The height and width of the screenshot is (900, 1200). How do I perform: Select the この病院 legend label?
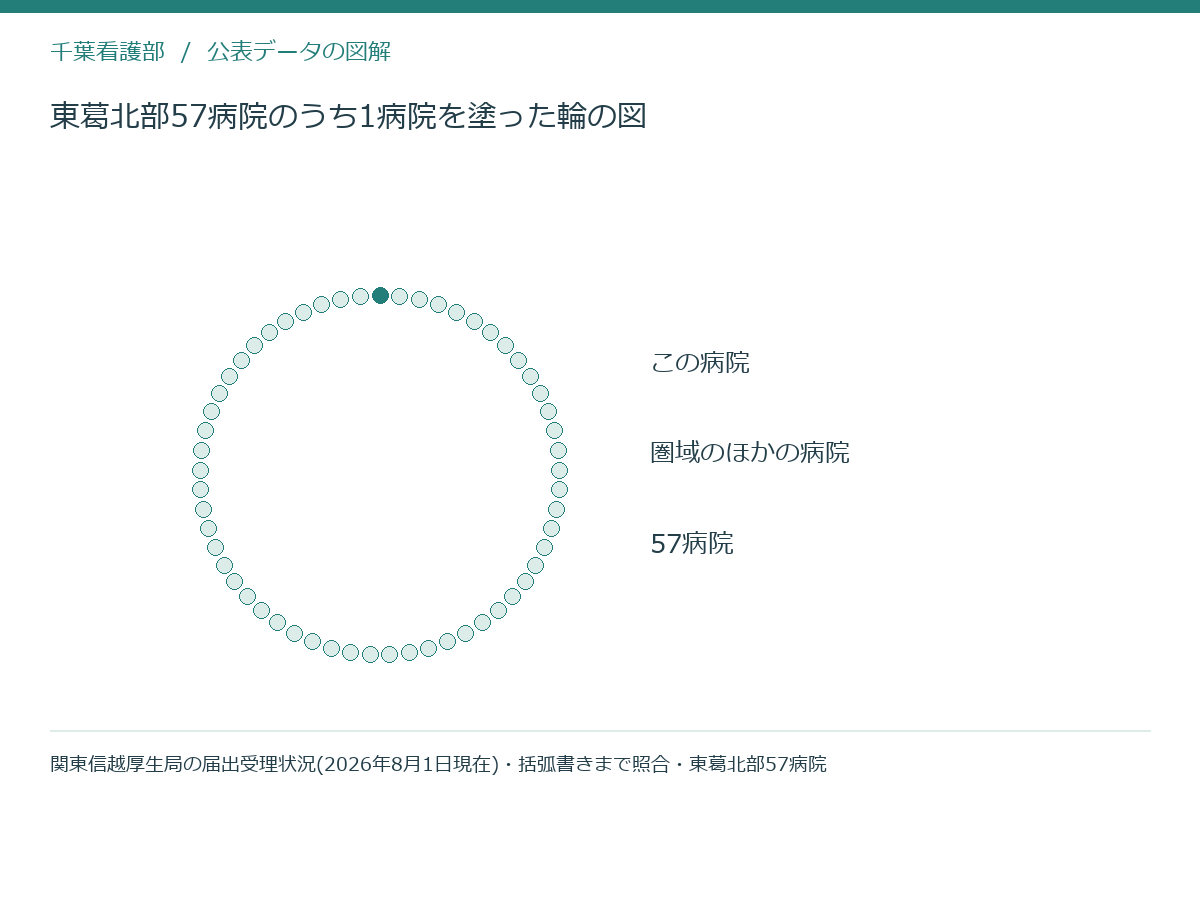(700, 362)
